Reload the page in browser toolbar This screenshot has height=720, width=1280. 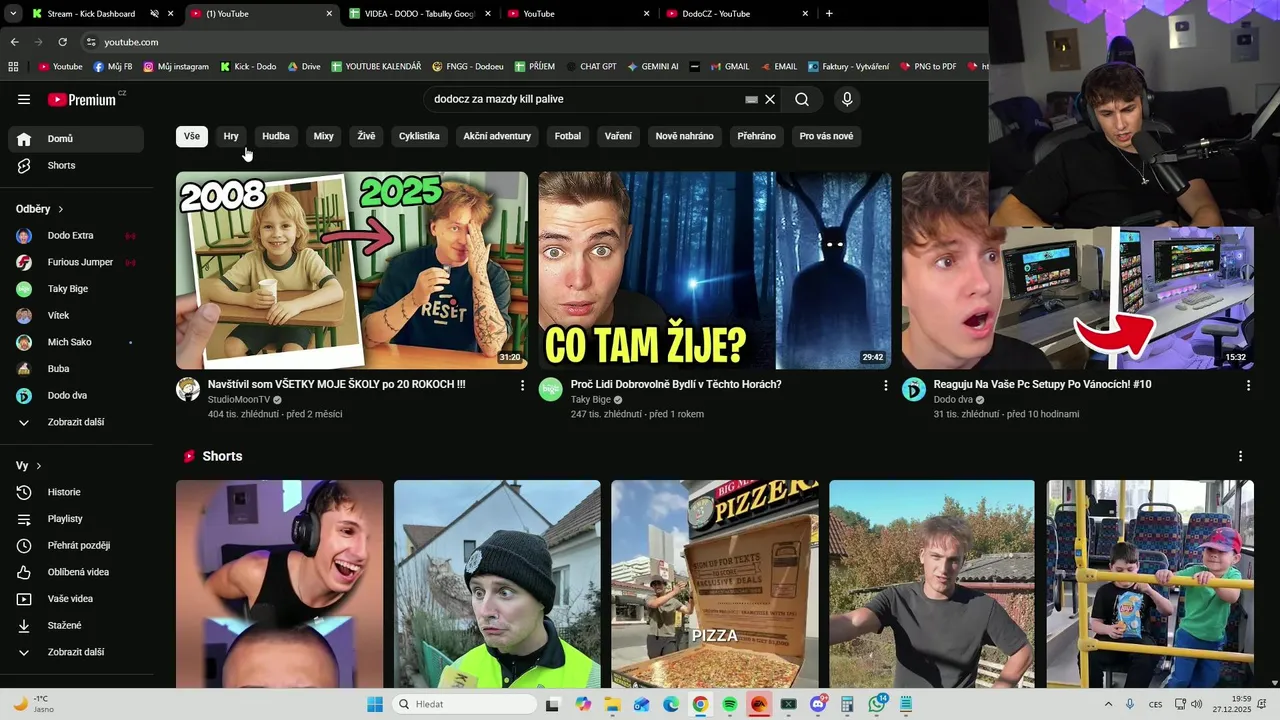62,42
